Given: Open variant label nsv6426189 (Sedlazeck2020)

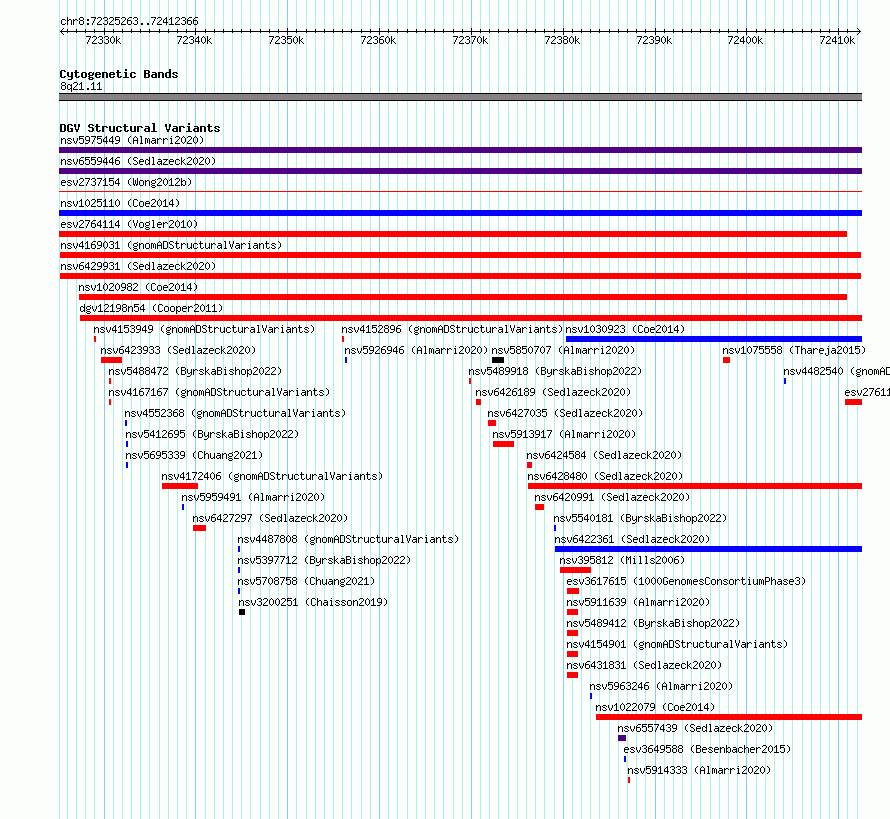Looking at the screenshot, I should (x=553, y=392).
